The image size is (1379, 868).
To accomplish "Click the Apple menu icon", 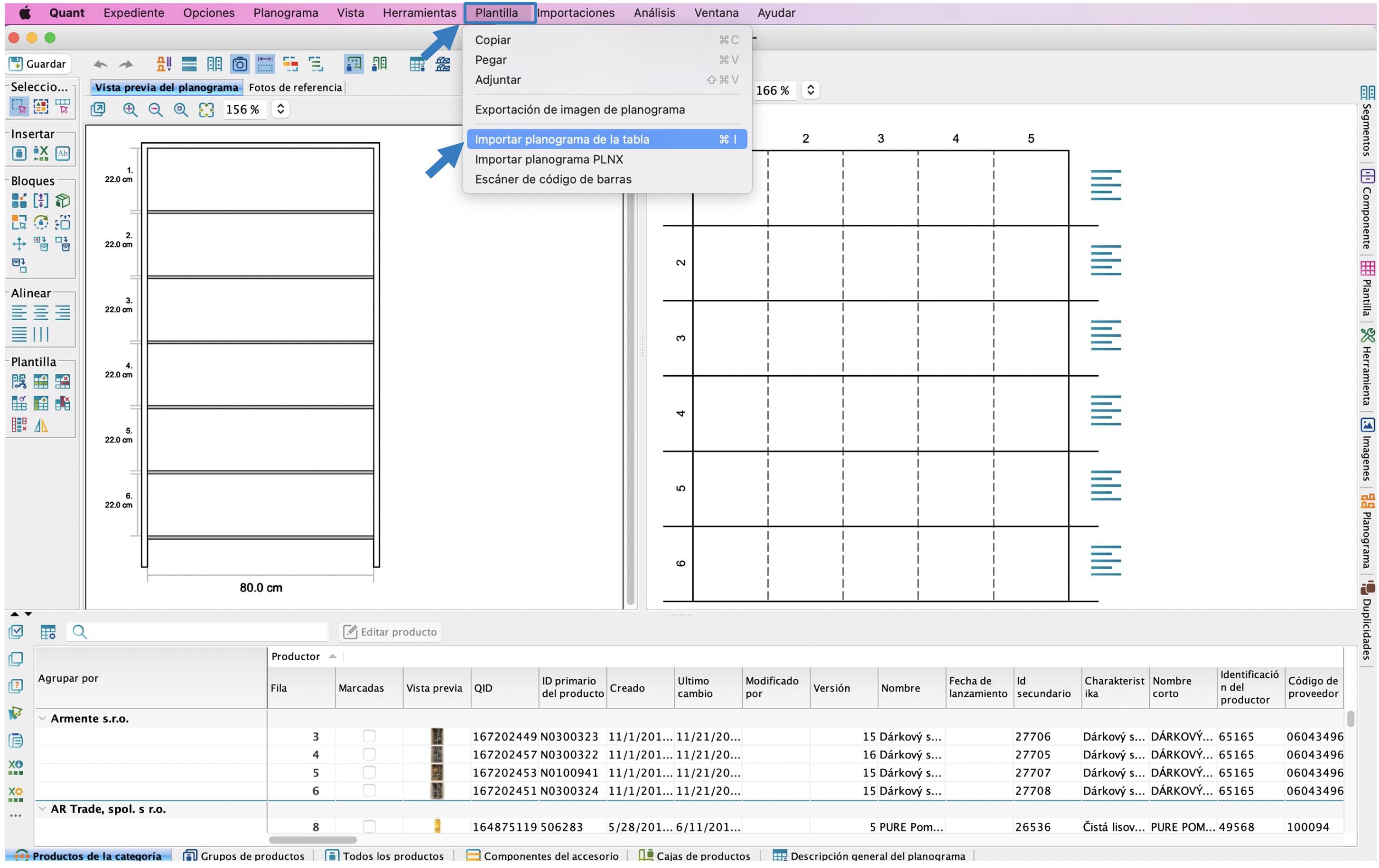I will (25, 13).
